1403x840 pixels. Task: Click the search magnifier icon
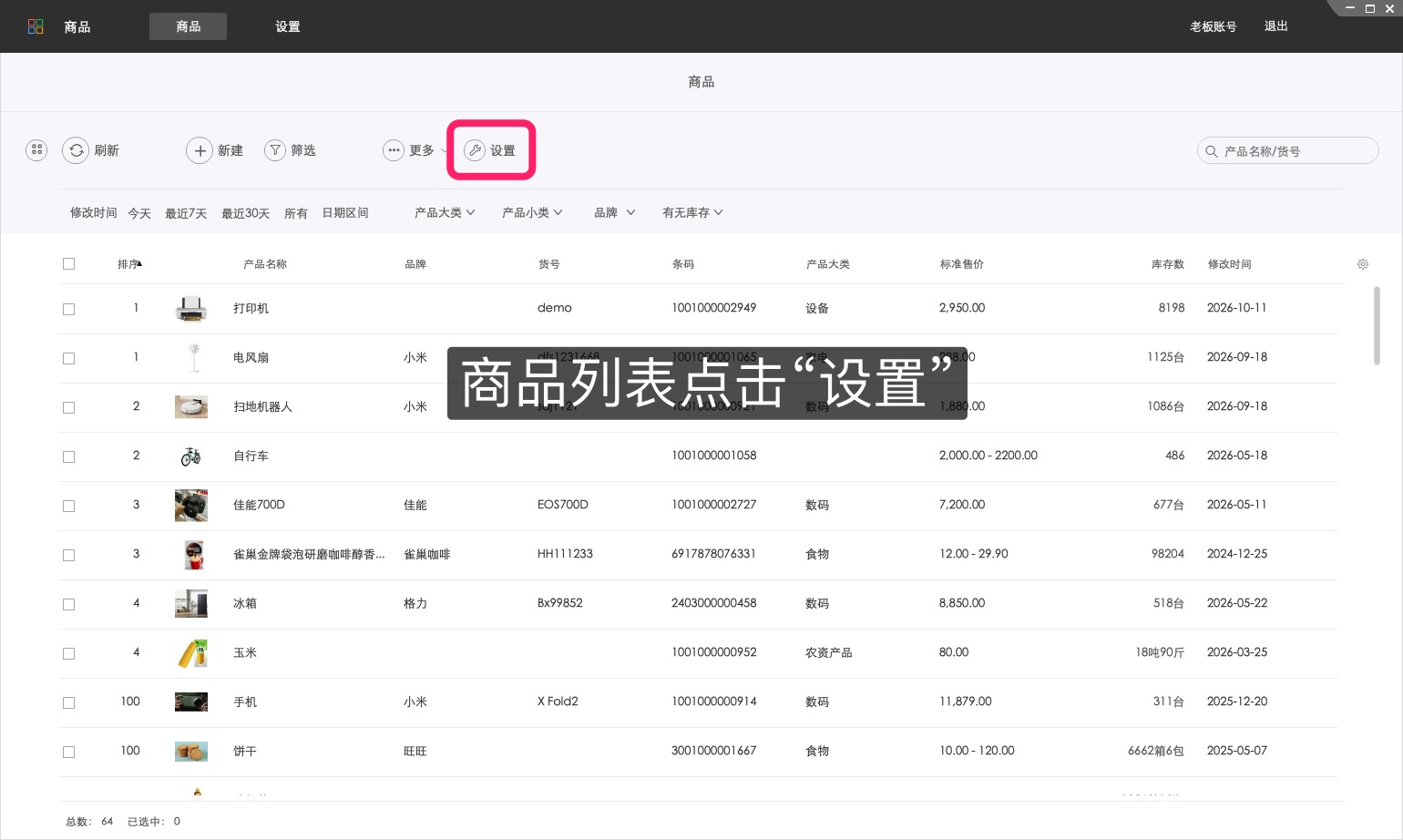(1212, 151)
